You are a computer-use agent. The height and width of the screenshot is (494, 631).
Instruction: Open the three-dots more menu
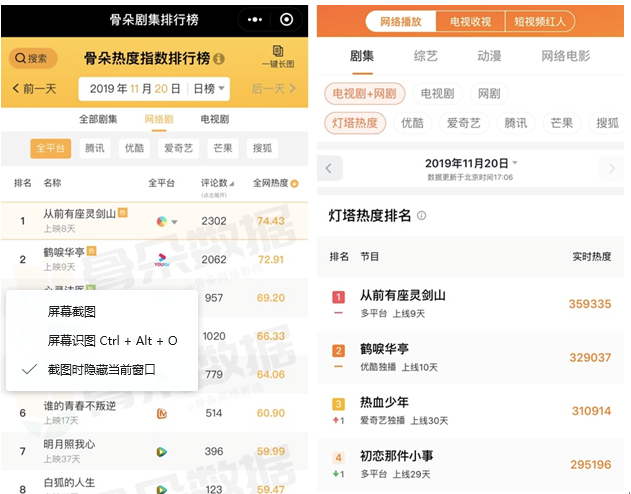click(255, 19)
